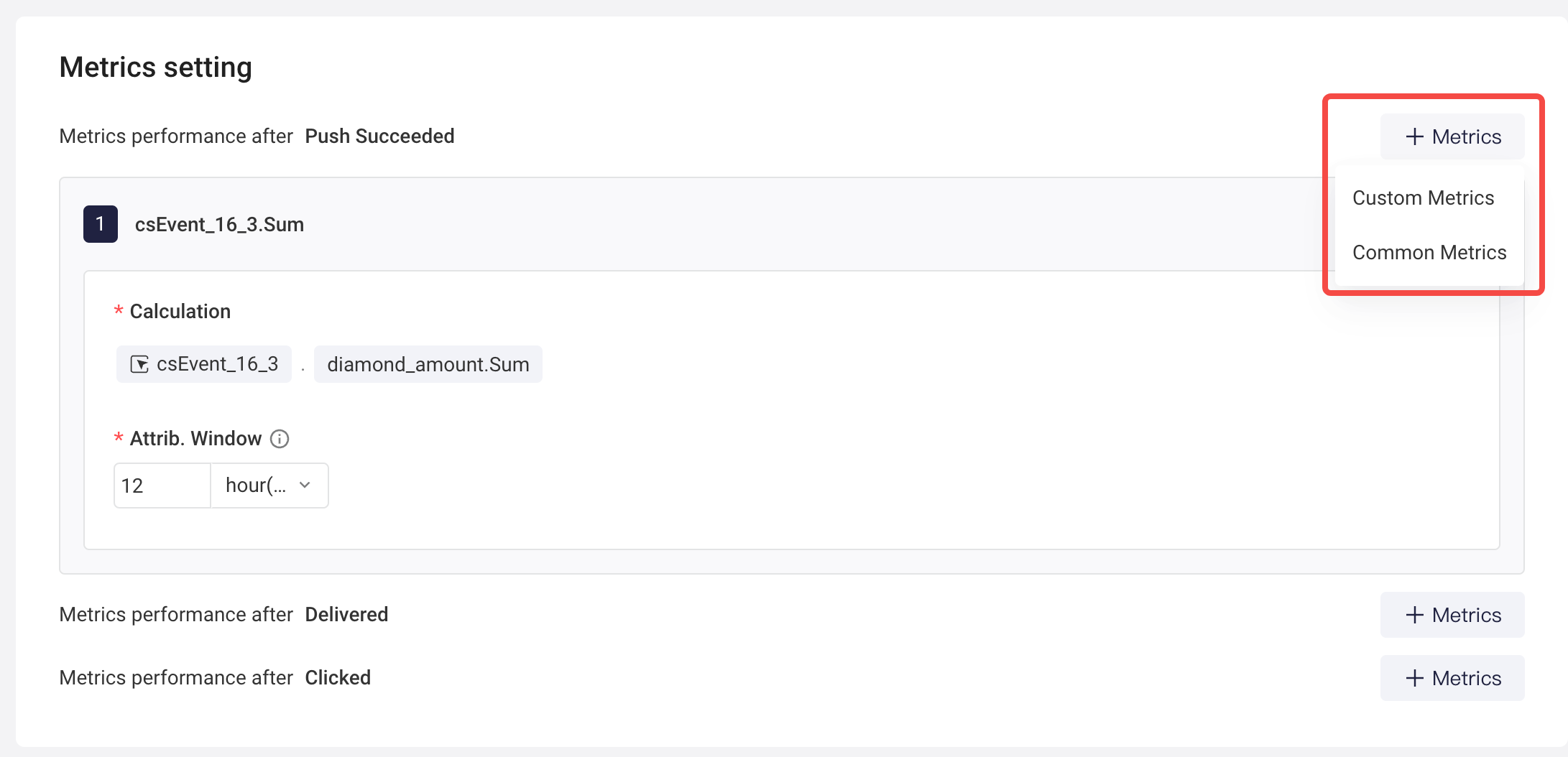Image resolution: width=1568 pixels, height=757 pixels.
Task: Choose Common Metrics from the menu
Action: tap(1429, 253)
